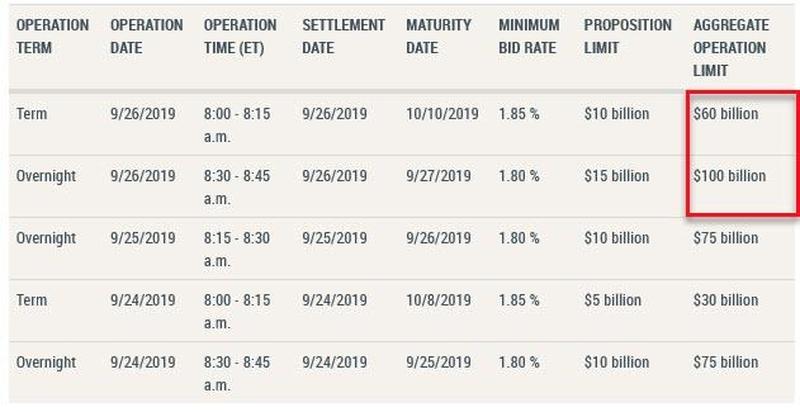The height and width of the screenshot is (412, 800).
Task: Select the Minimum Bid Rate header
Action: [x=529, y=36]
